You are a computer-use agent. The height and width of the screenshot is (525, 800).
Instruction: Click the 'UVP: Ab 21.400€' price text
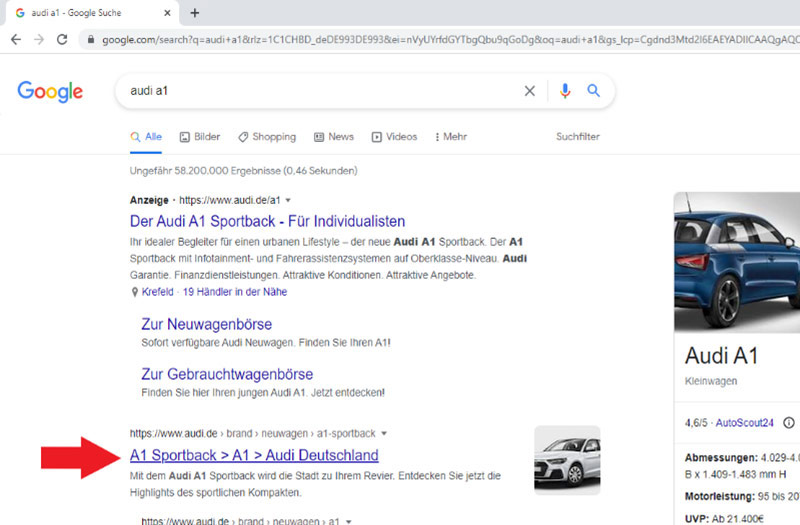(x=724, y=519)
